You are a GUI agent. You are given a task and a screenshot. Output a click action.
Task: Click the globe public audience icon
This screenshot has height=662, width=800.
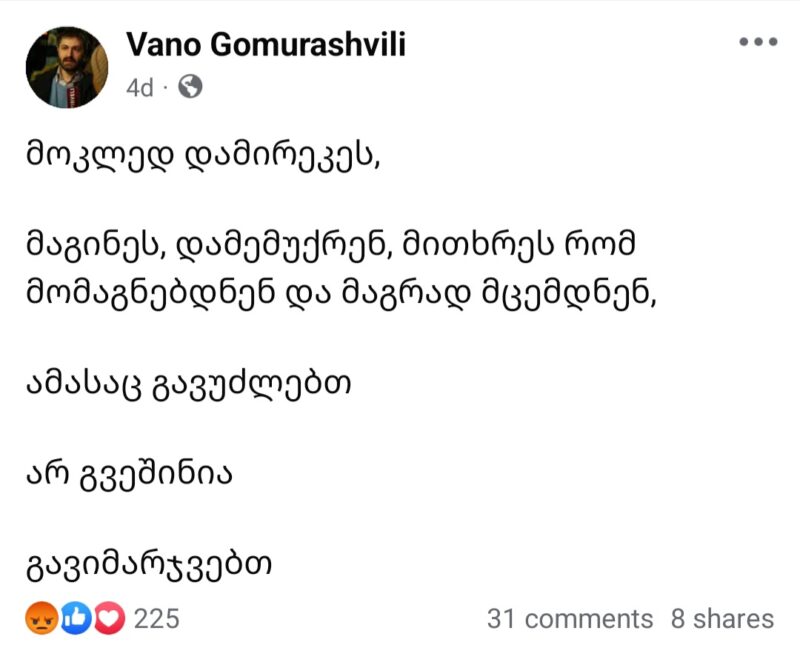(190, 88)
